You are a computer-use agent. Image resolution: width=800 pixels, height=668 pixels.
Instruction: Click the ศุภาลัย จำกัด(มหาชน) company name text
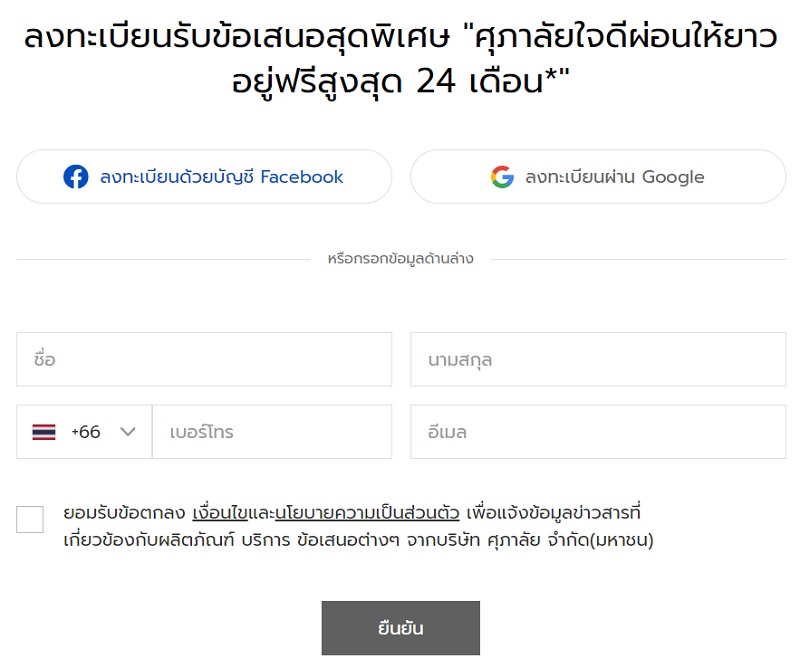570,540
